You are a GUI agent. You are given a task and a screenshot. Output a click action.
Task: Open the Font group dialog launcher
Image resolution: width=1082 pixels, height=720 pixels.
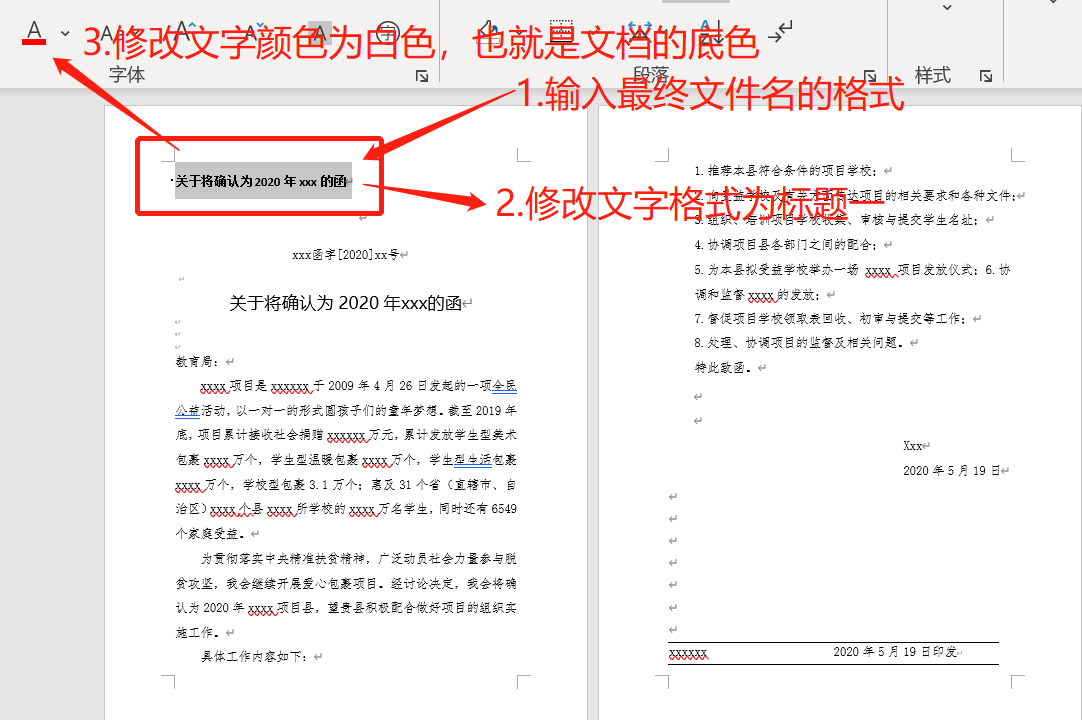click(x=422, y=76)
